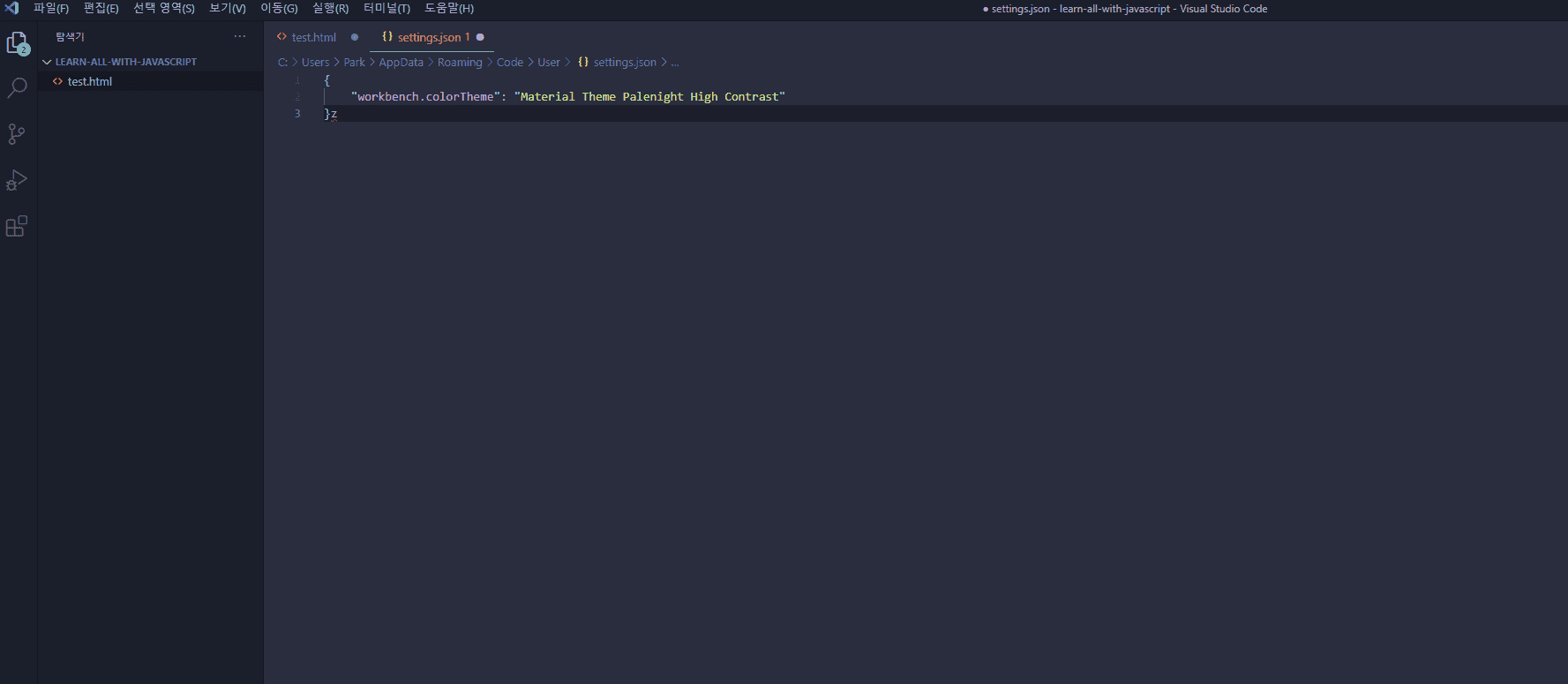This screenshot has width=1568, height=684.
Task: Expand the breadcrumb trailing ellipsis
Action: [x=675, y=63]
